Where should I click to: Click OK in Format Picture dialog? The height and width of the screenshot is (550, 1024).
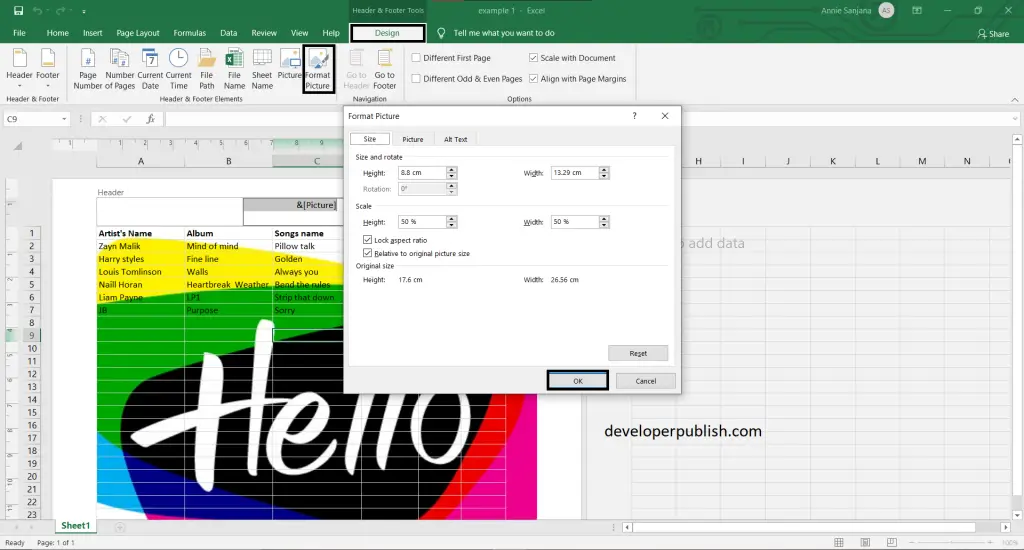[x=577, y=381]
